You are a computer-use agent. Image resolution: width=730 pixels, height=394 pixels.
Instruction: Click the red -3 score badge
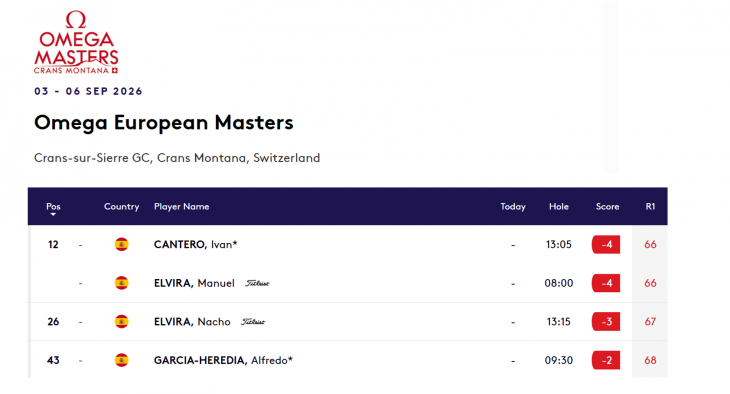606,322
